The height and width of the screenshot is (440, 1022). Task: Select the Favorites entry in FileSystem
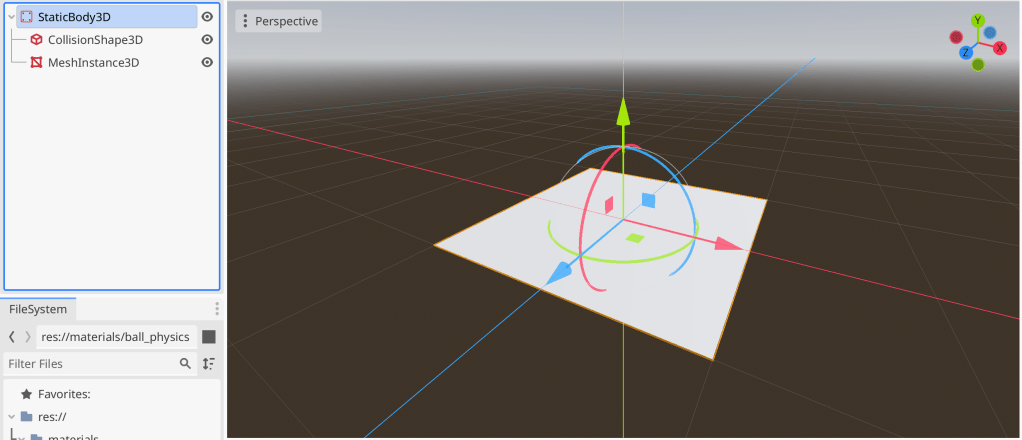tap(64, 394)
